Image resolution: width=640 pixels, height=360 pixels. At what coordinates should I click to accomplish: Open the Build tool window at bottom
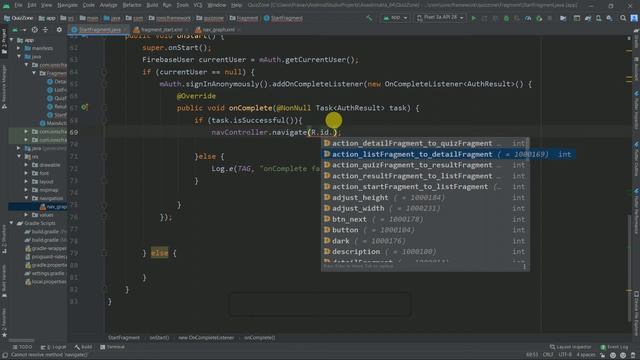[x=83, y=347]
